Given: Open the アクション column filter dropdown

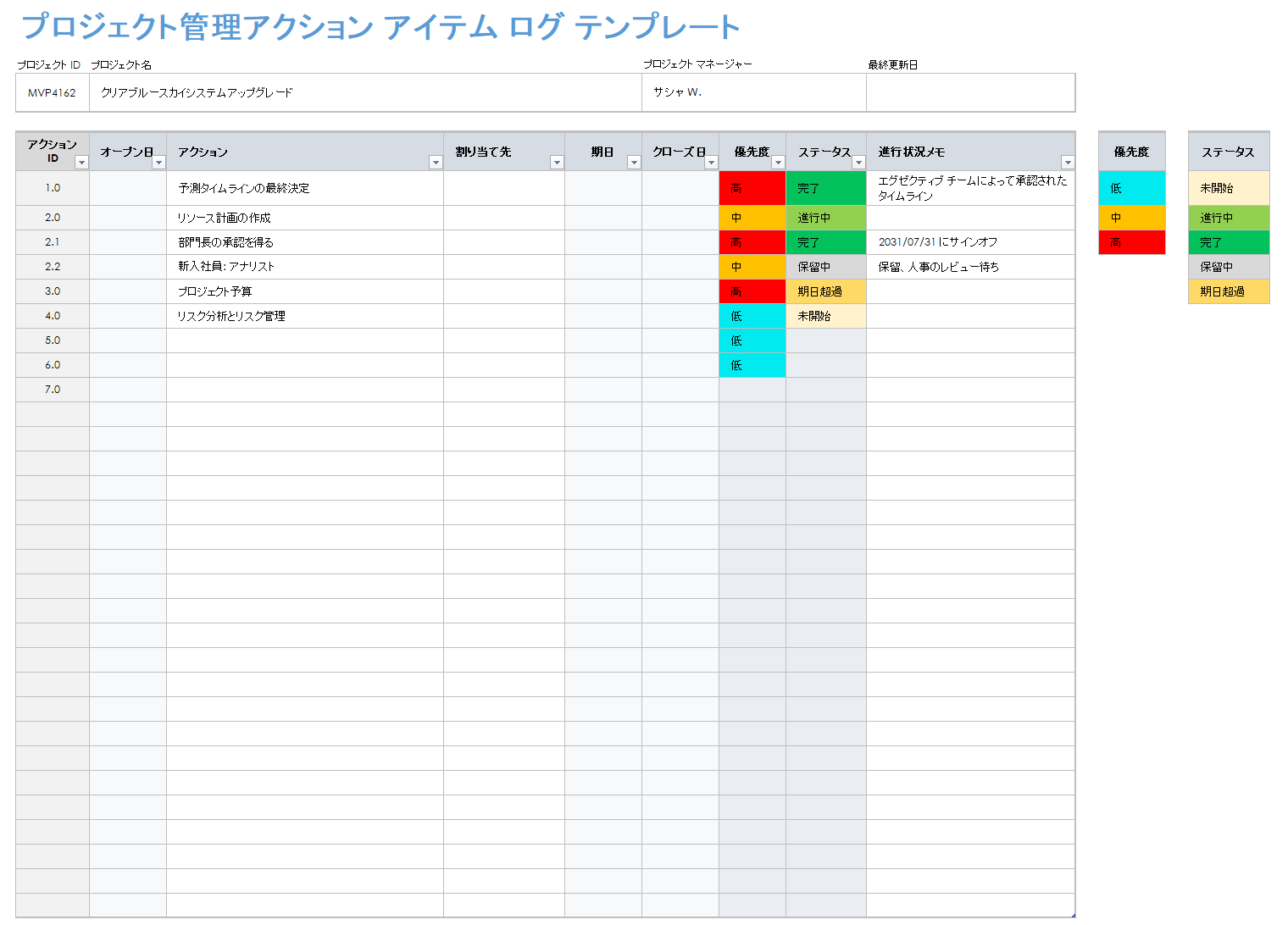Looking at the screenshot, I should (x=436, y=163).
